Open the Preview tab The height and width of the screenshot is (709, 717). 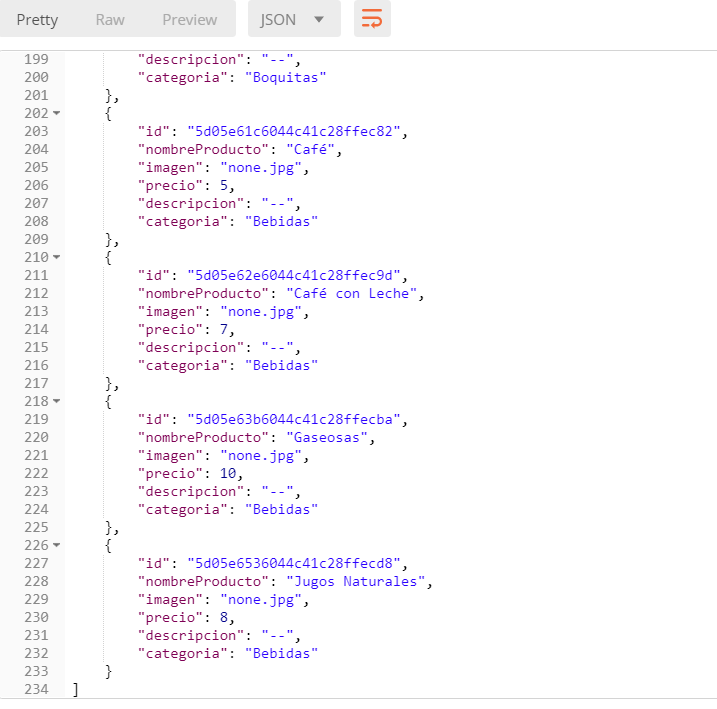[189, 20]
